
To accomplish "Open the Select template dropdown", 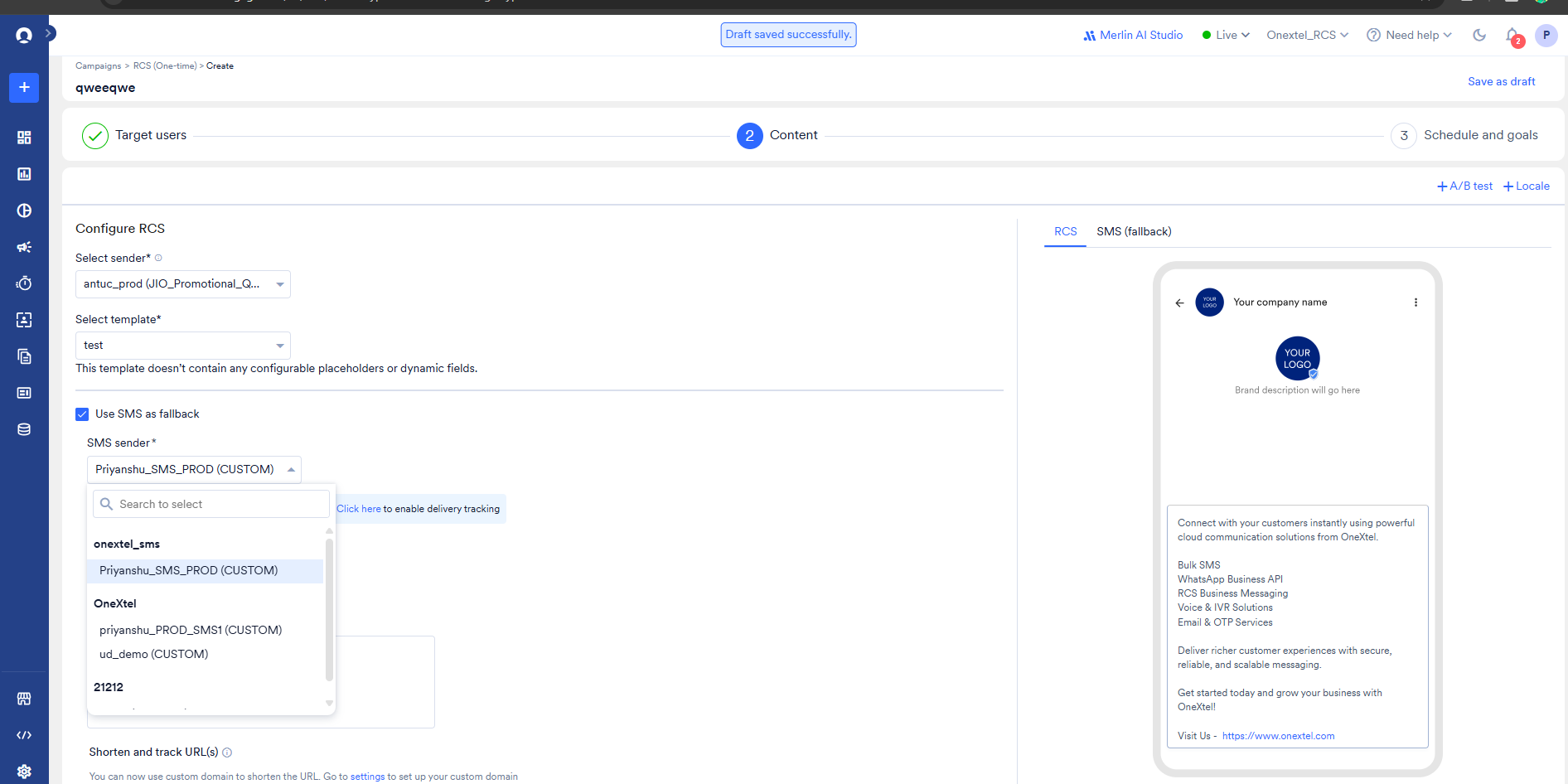I will pos(183,346).
